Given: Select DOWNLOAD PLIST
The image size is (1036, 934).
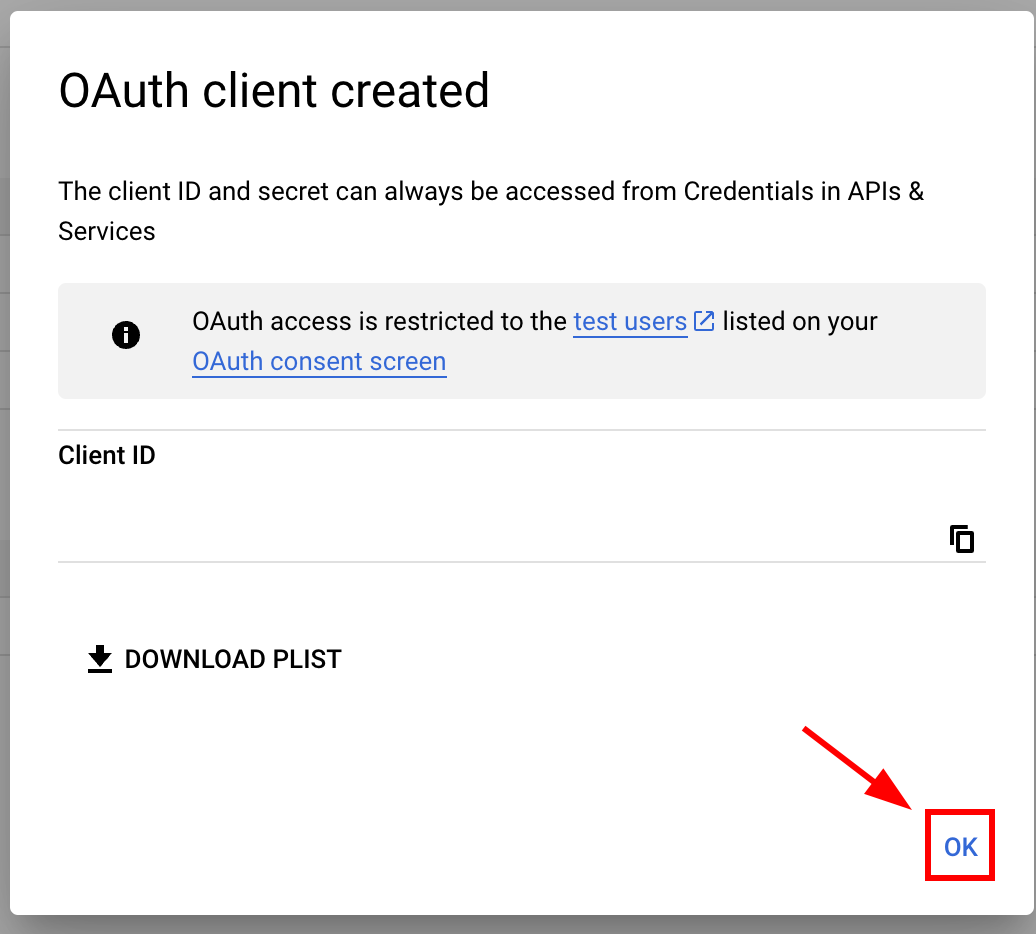Looking at the screenshot, I should pos(215,659).
